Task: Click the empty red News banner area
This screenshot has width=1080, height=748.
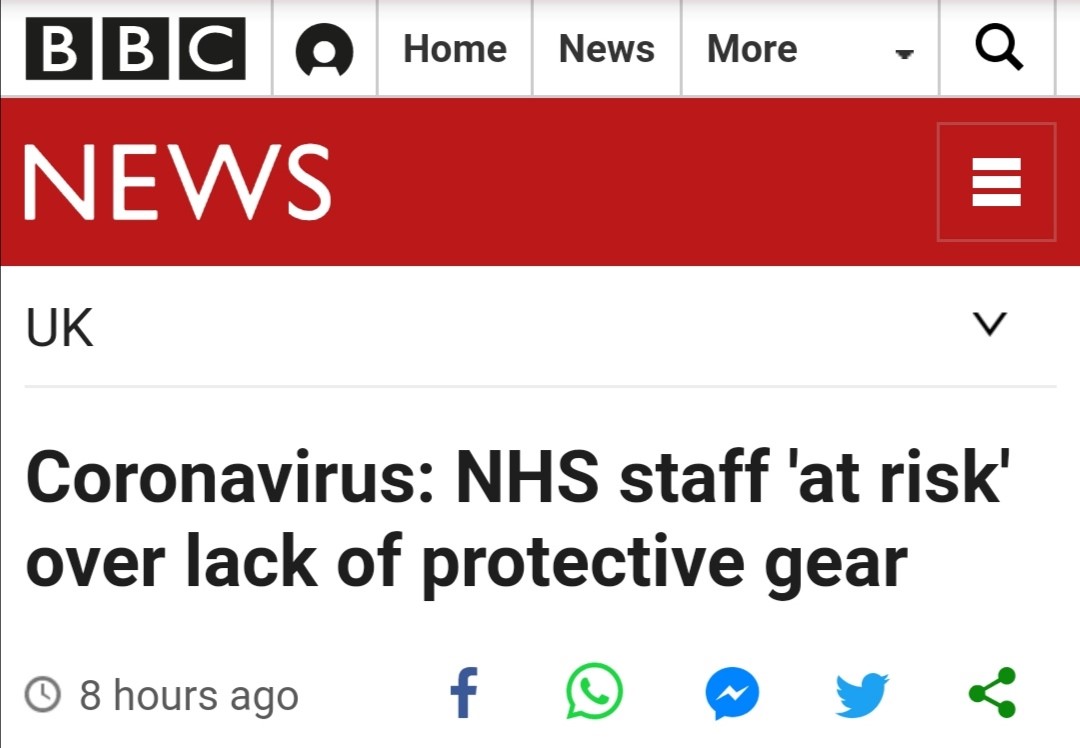Action: tap(630, 182)
